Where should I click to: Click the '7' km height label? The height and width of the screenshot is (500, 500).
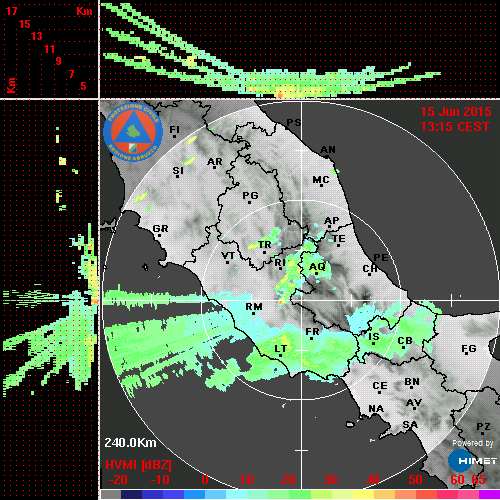click(71, 74)
